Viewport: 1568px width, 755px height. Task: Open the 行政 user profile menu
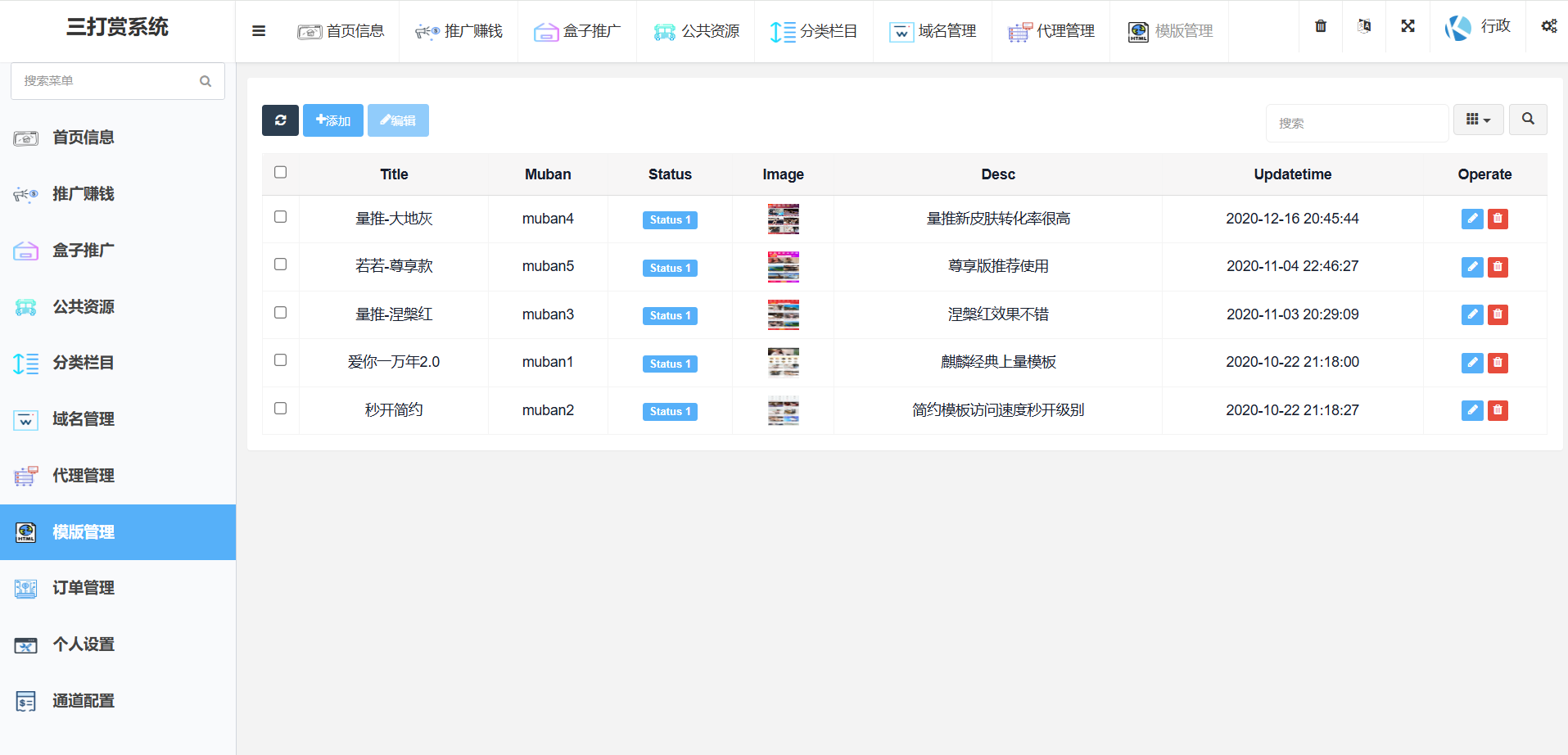coord(1478,27)
